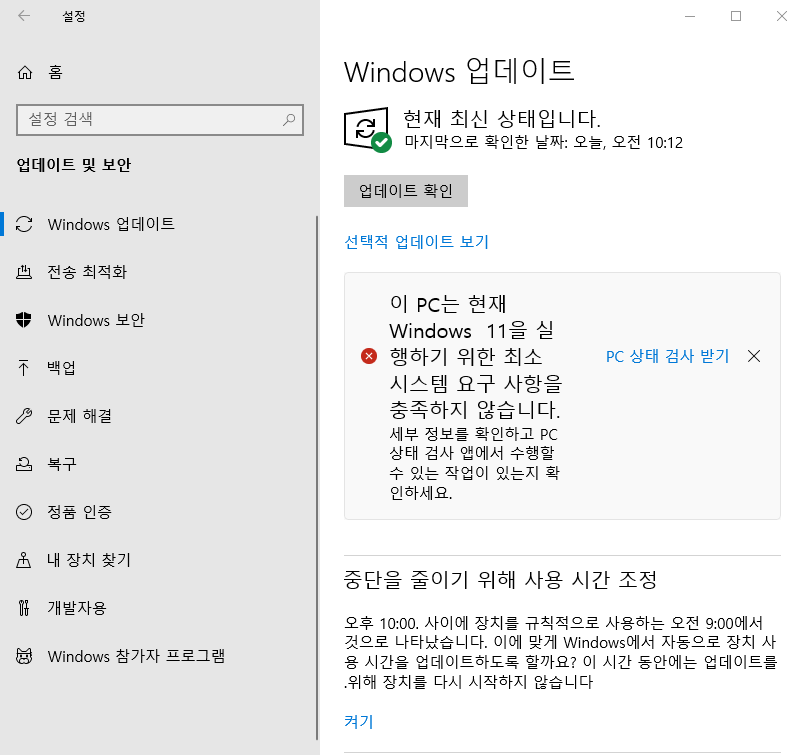Screen dimensions: 805x755
Task: Click the 정품 인증 checkmark circle icon
Action: (26, 512)
